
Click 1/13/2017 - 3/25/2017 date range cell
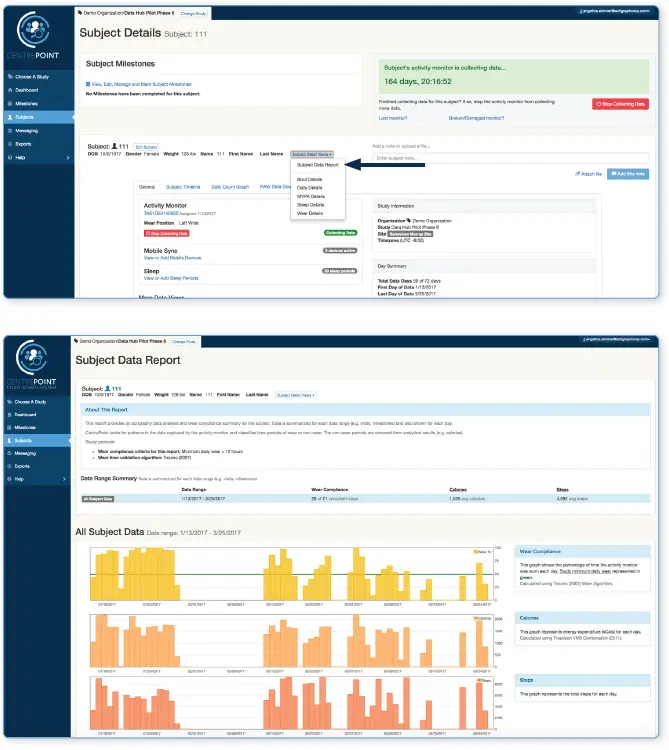pos(203,499)
